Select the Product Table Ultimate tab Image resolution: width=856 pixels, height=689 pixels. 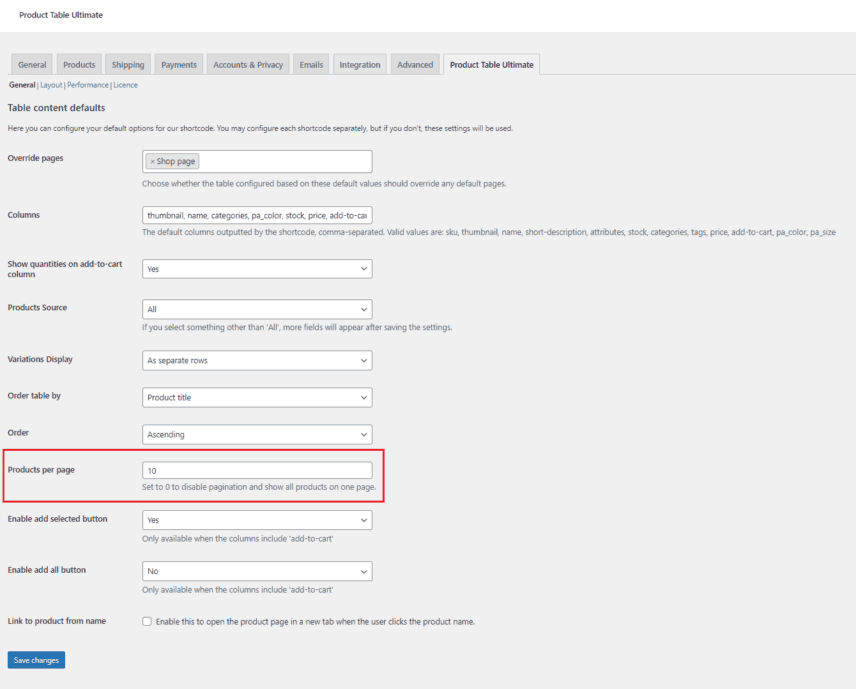pos(489,63)
